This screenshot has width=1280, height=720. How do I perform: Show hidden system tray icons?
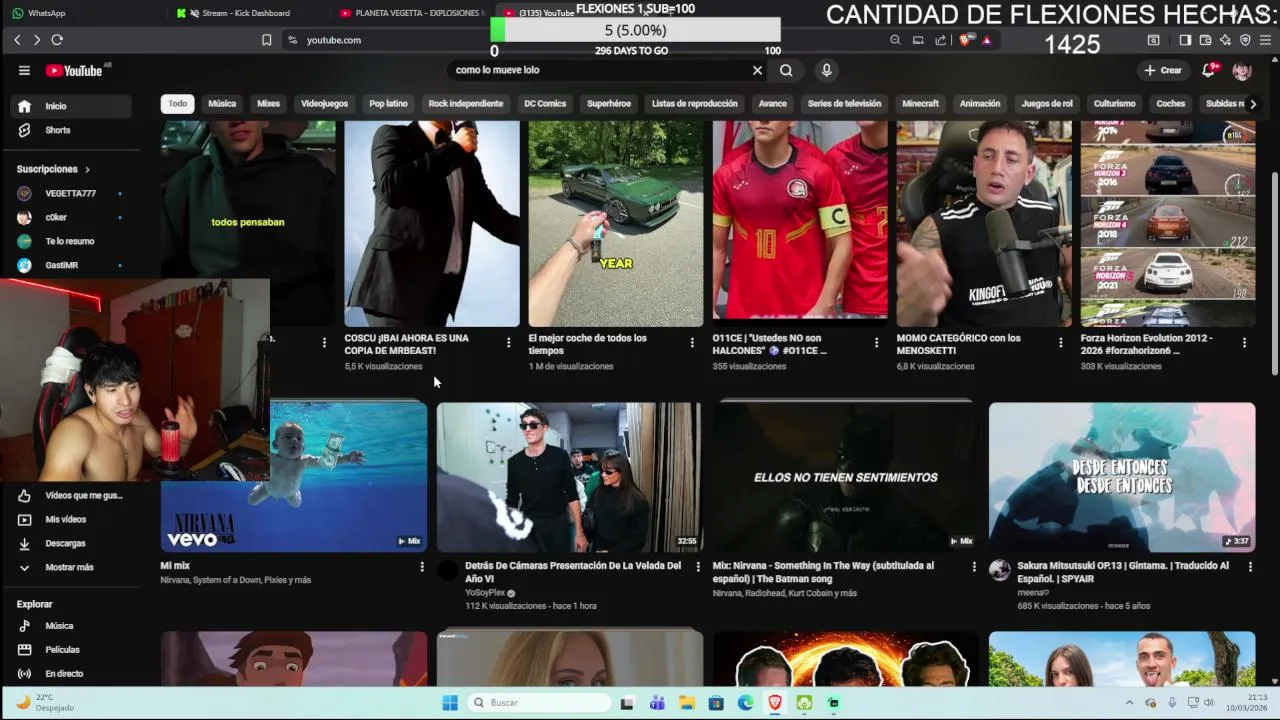point(1130,703)
